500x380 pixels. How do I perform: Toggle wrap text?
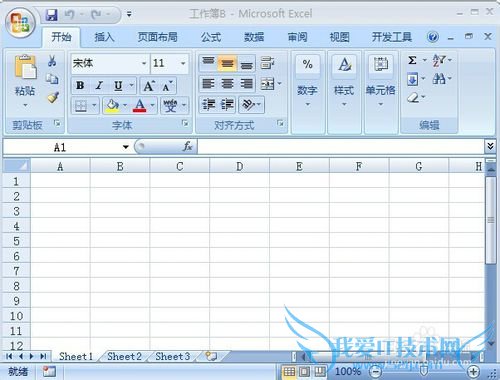tap(267, 62)
